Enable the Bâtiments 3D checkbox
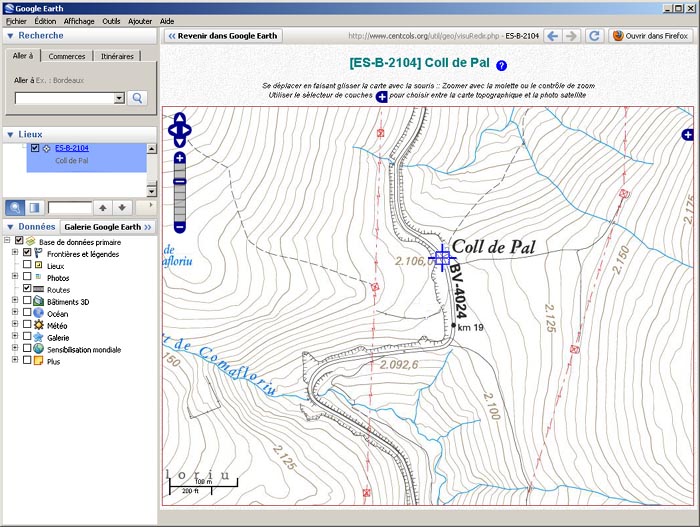Screen dimensions: 700x527 [27, 301]
